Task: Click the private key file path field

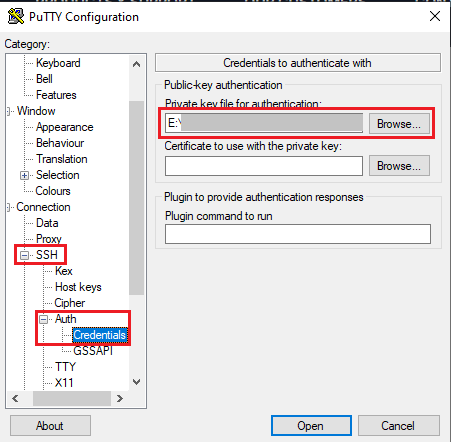Action: (264, 123)
